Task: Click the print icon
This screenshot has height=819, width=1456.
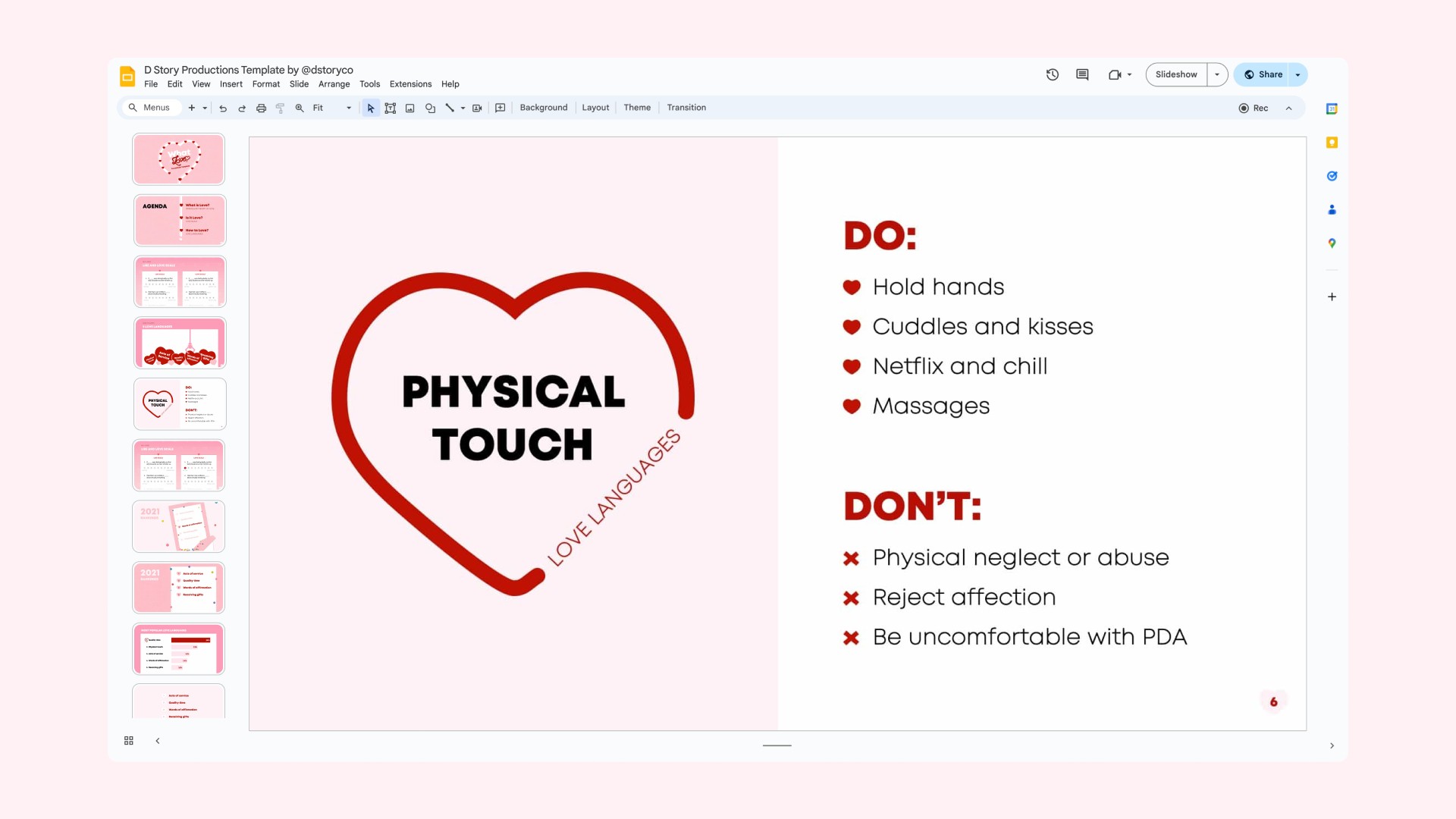Action: [x=261, y=108]
